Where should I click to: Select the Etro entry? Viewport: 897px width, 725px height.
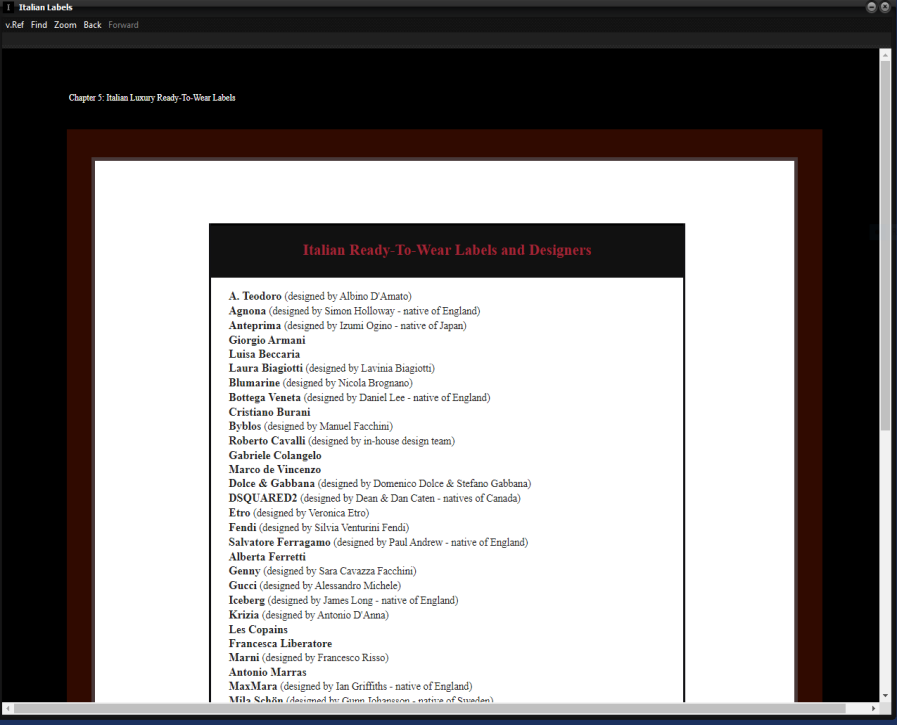coord(299,513)
